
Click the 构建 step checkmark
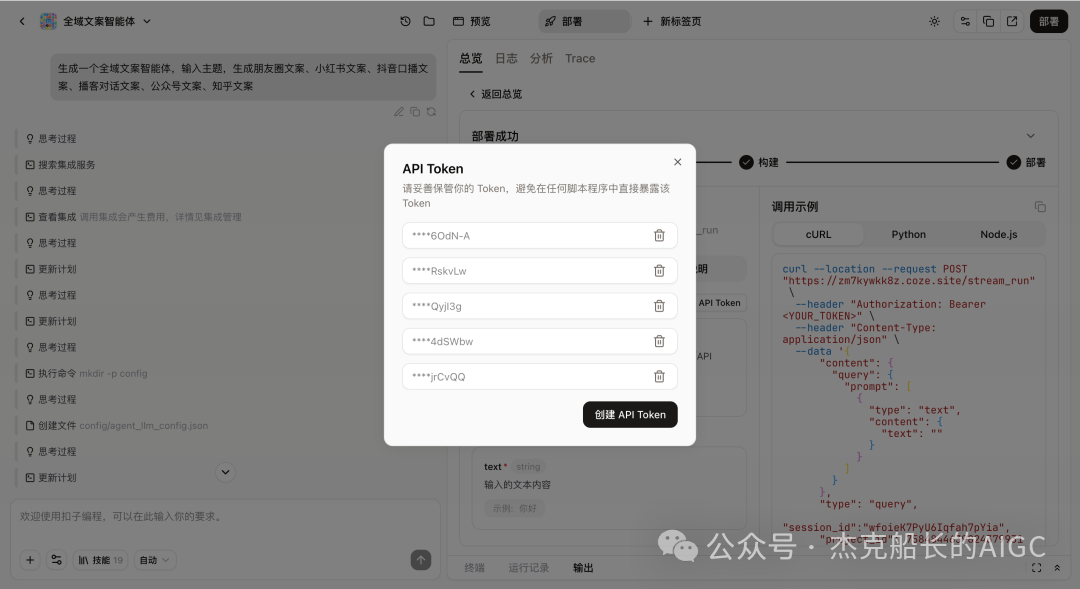coord(746,163)
